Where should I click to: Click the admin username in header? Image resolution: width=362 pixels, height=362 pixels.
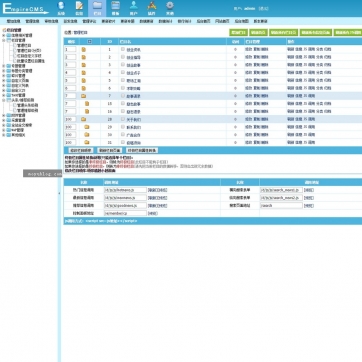pyautogui.click(x=249, y=9)
